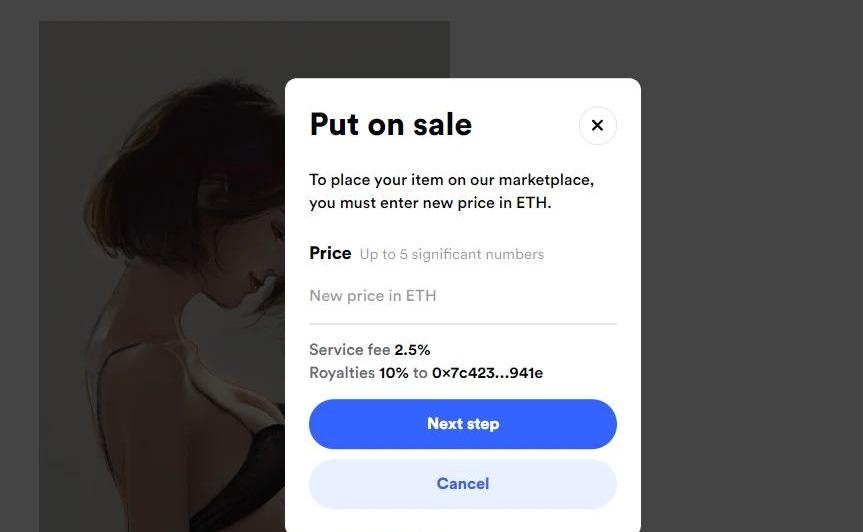Dismiss modal via X icon
Screen dimensions: 863x532
[597, 125]
